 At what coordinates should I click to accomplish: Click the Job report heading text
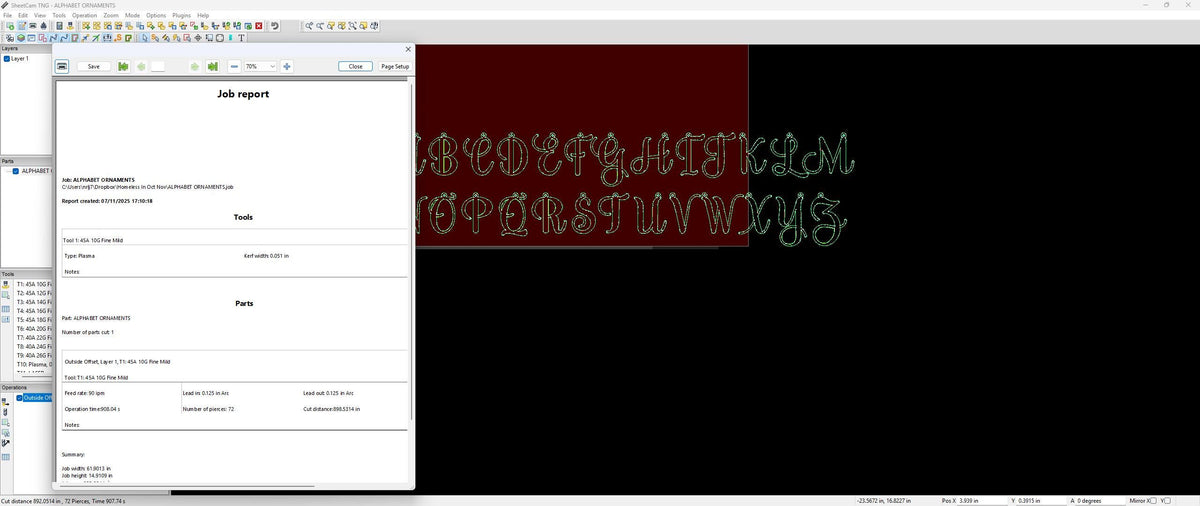tap(243, 94)
